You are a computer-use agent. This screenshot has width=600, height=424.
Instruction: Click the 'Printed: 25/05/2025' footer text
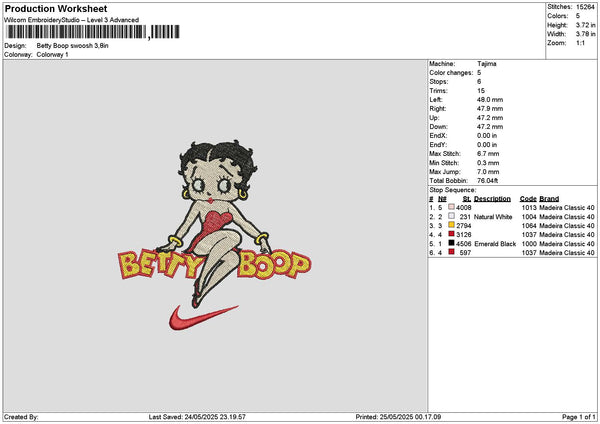[398, 417]
